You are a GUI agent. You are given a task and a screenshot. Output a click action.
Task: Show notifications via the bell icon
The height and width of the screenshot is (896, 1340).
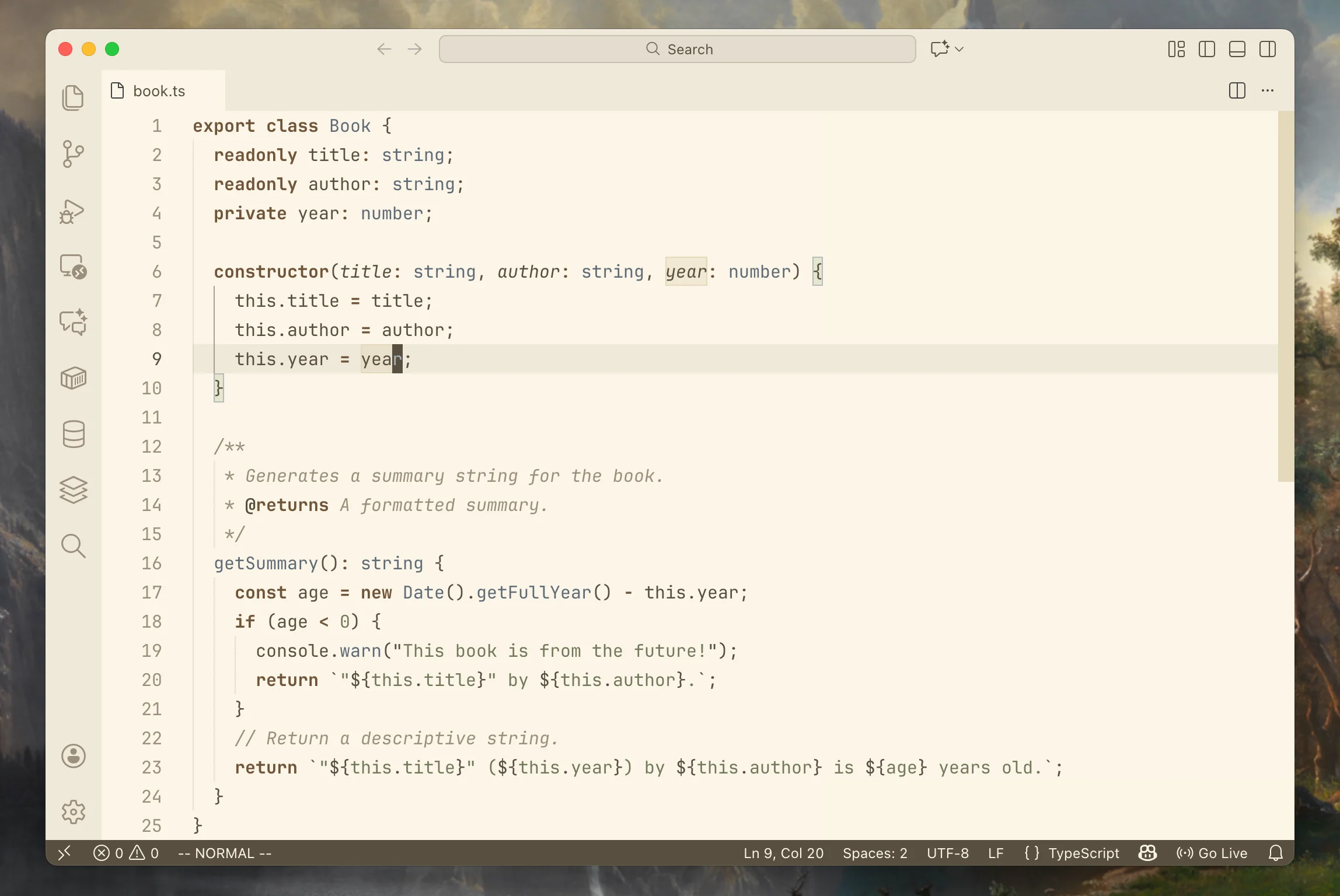tap(1276, 853)
